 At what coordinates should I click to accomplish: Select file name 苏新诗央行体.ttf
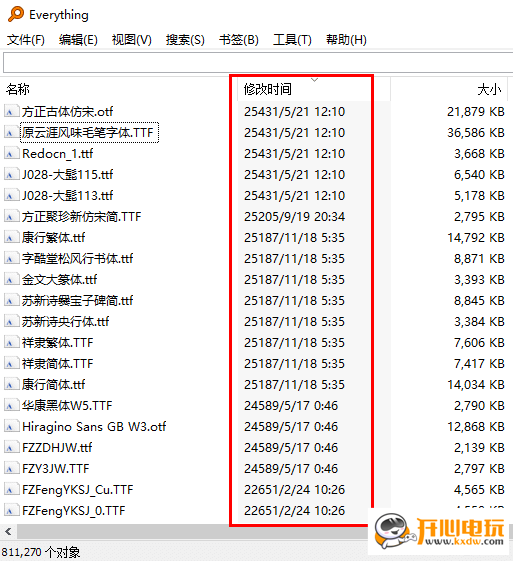tap(65, 321)
